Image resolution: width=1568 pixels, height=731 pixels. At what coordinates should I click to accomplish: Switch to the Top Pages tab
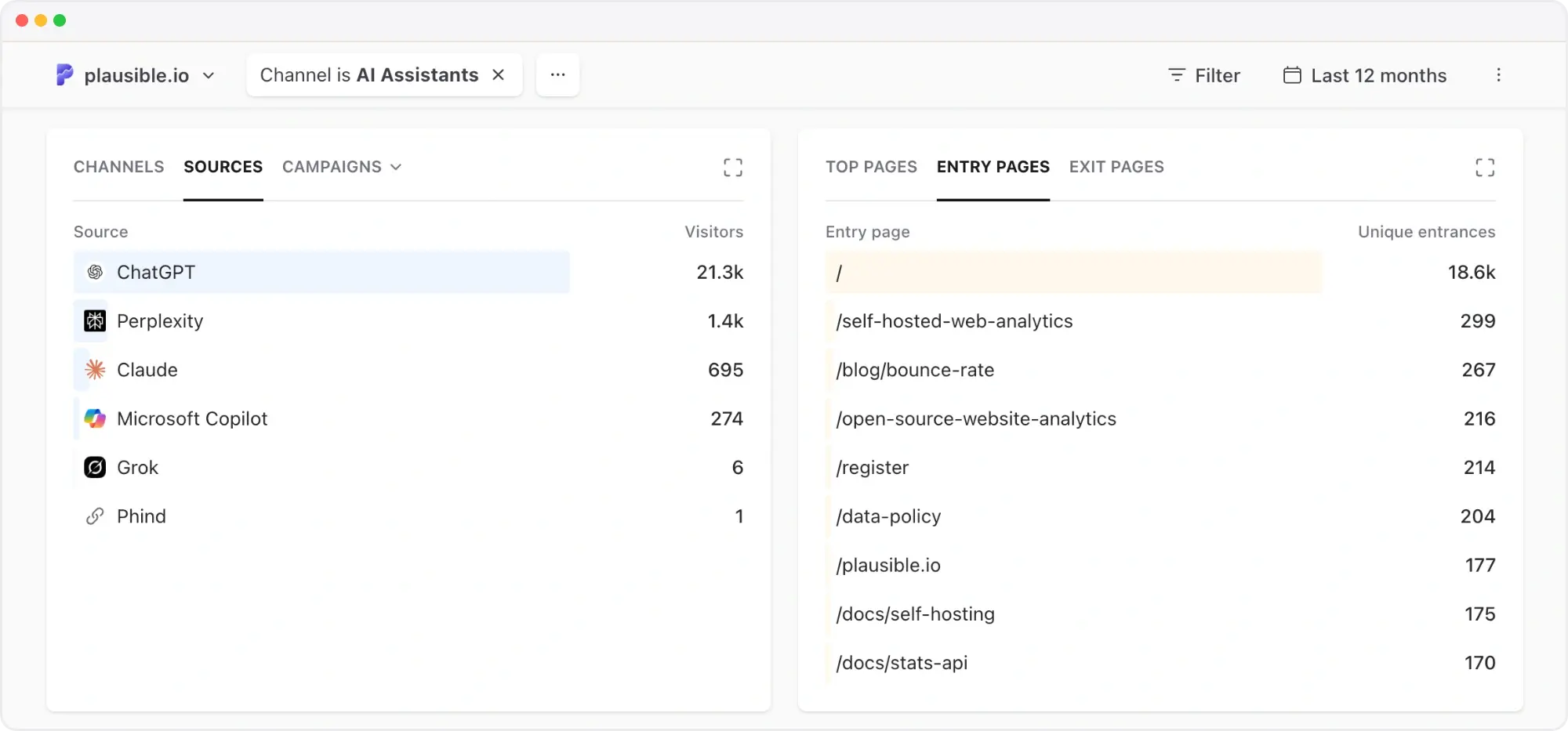(871, 167)
